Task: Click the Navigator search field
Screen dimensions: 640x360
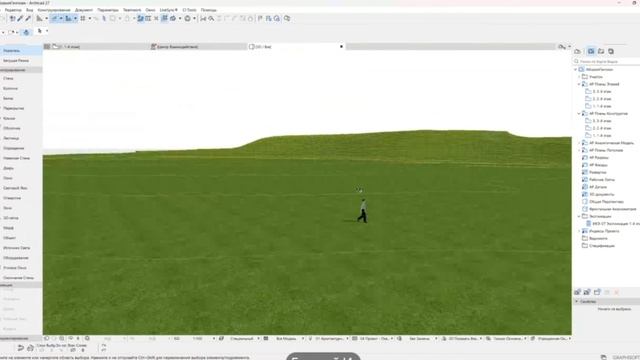Action: (x=608, y=61)
